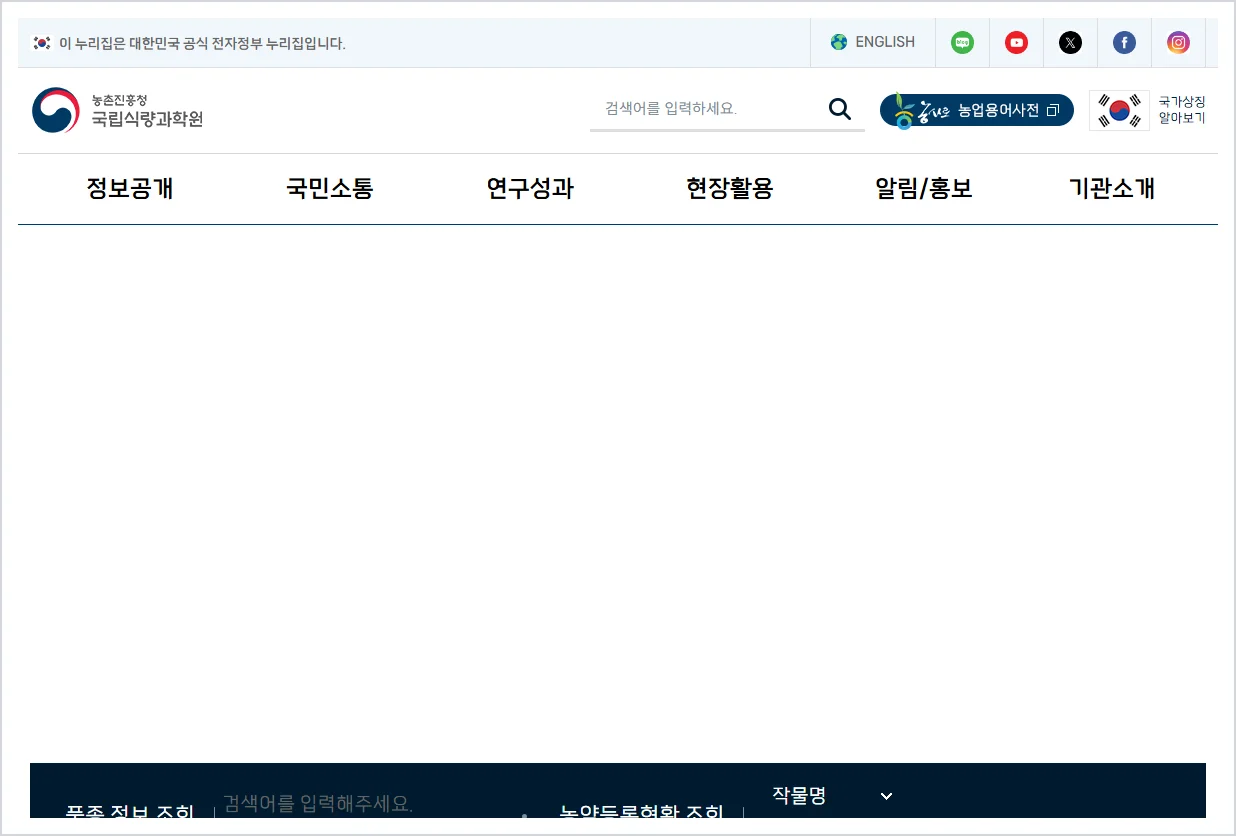1236x836 pixels.
Task: Open the 알림/홍보 menu
Action: pyautogui.click(x=924, y=188)
